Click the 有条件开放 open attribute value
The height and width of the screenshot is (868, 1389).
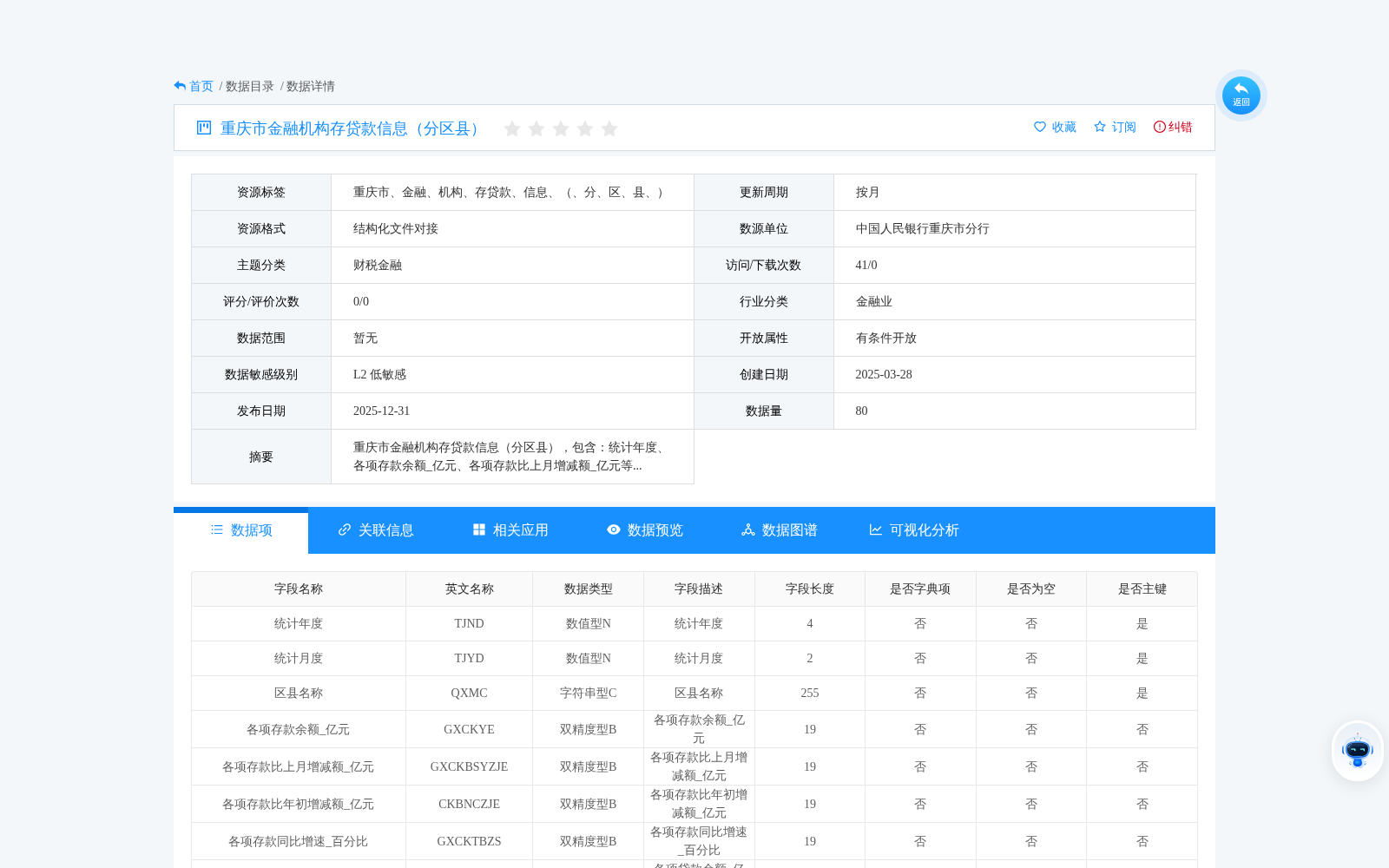pos(886,339)
